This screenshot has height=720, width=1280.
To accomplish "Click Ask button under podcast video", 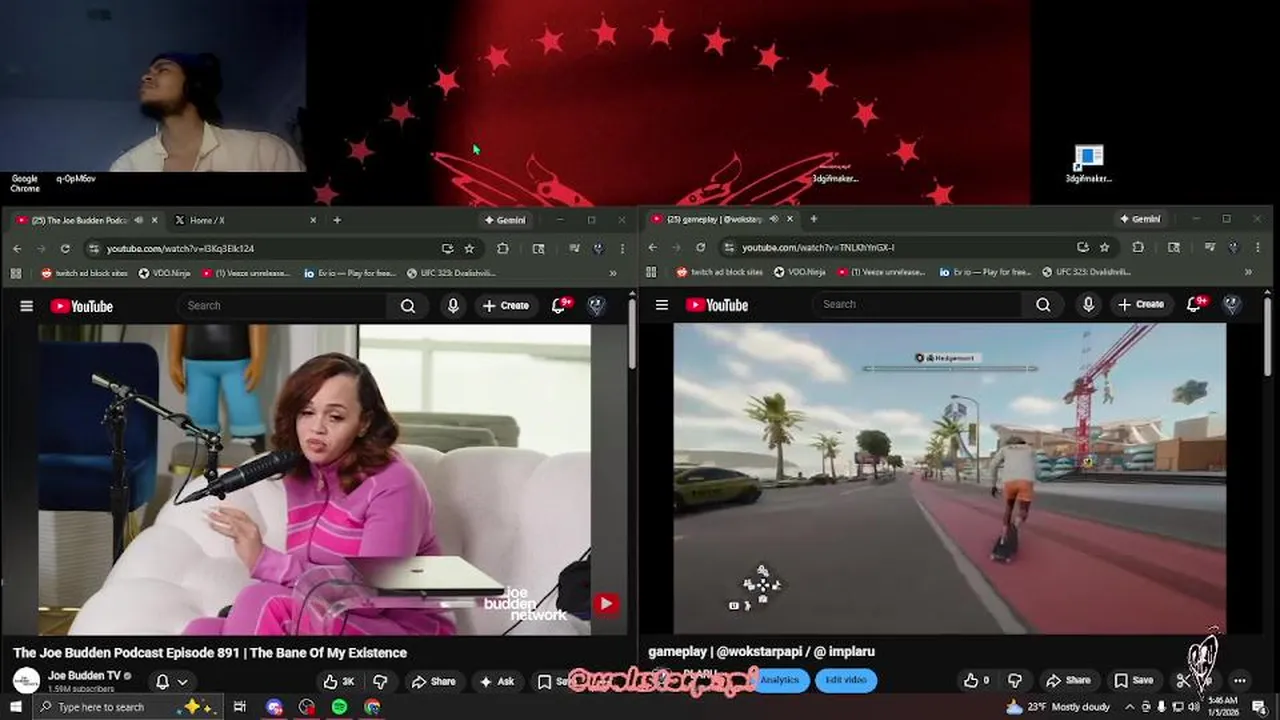I will [x=496, y=681].
